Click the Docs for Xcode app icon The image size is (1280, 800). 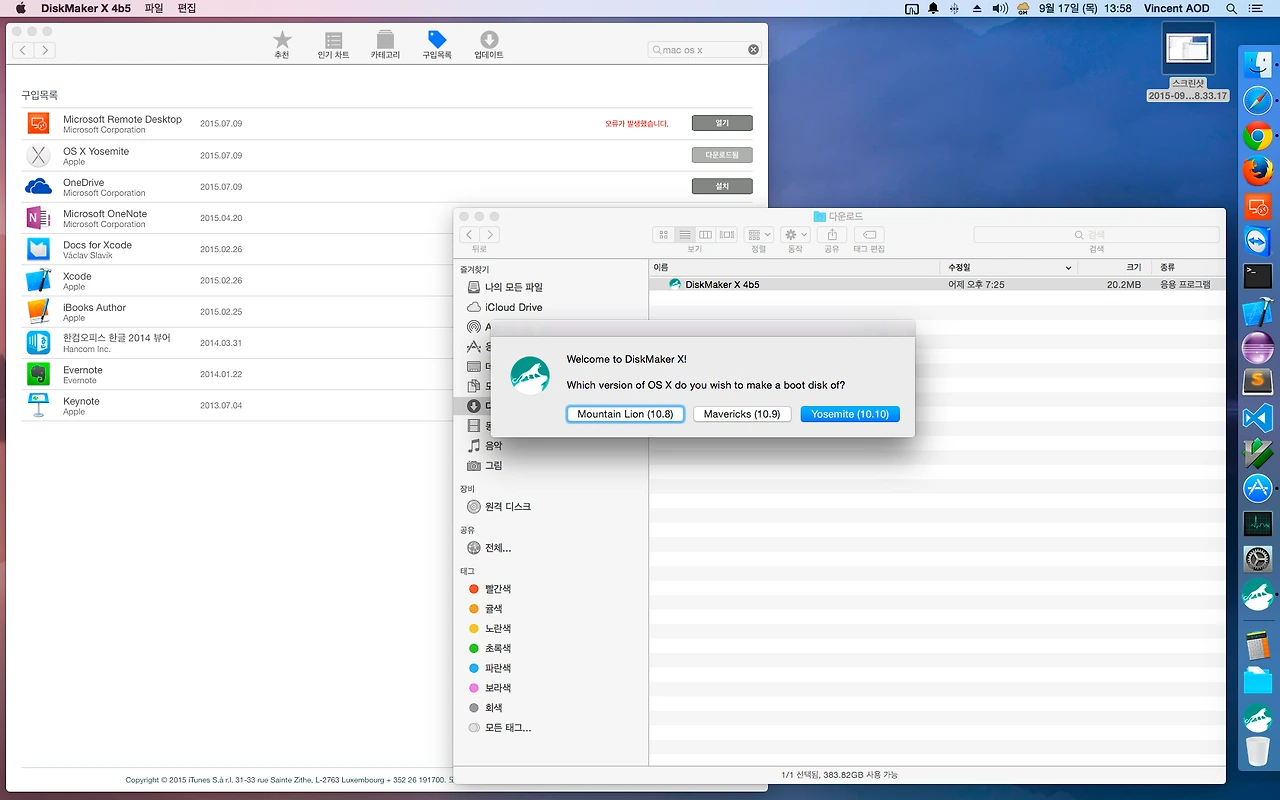(x=38, y=249)
